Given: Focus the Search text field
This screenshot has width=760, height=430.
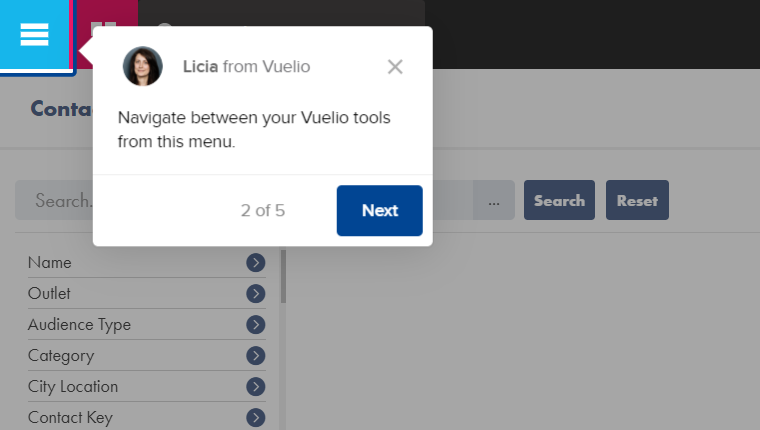Looking at the screenshot, I should tap(54, 200).
